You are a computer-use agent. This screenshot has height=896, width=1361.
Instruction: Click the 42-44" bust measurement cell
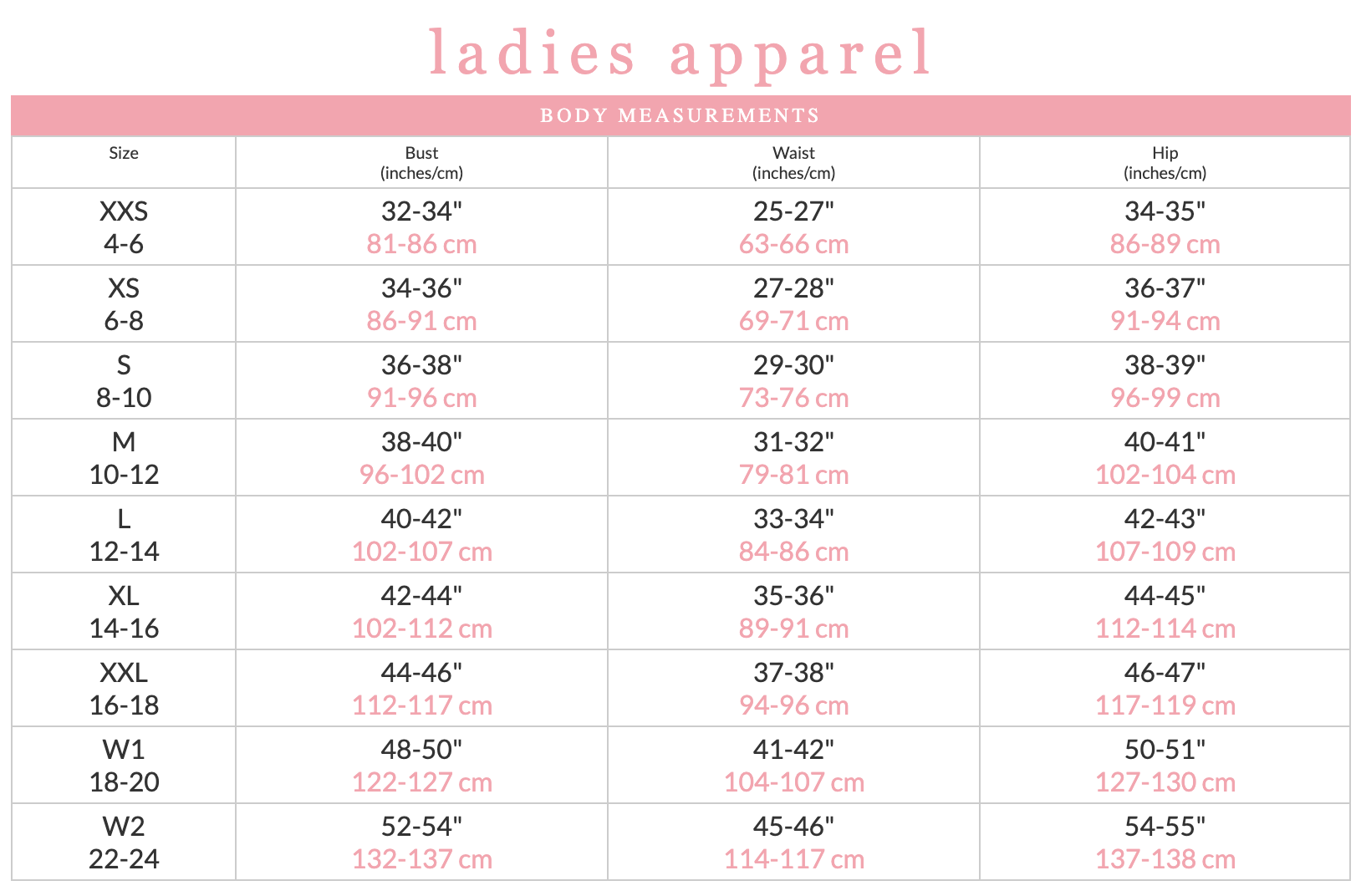(x=421, y=611)
